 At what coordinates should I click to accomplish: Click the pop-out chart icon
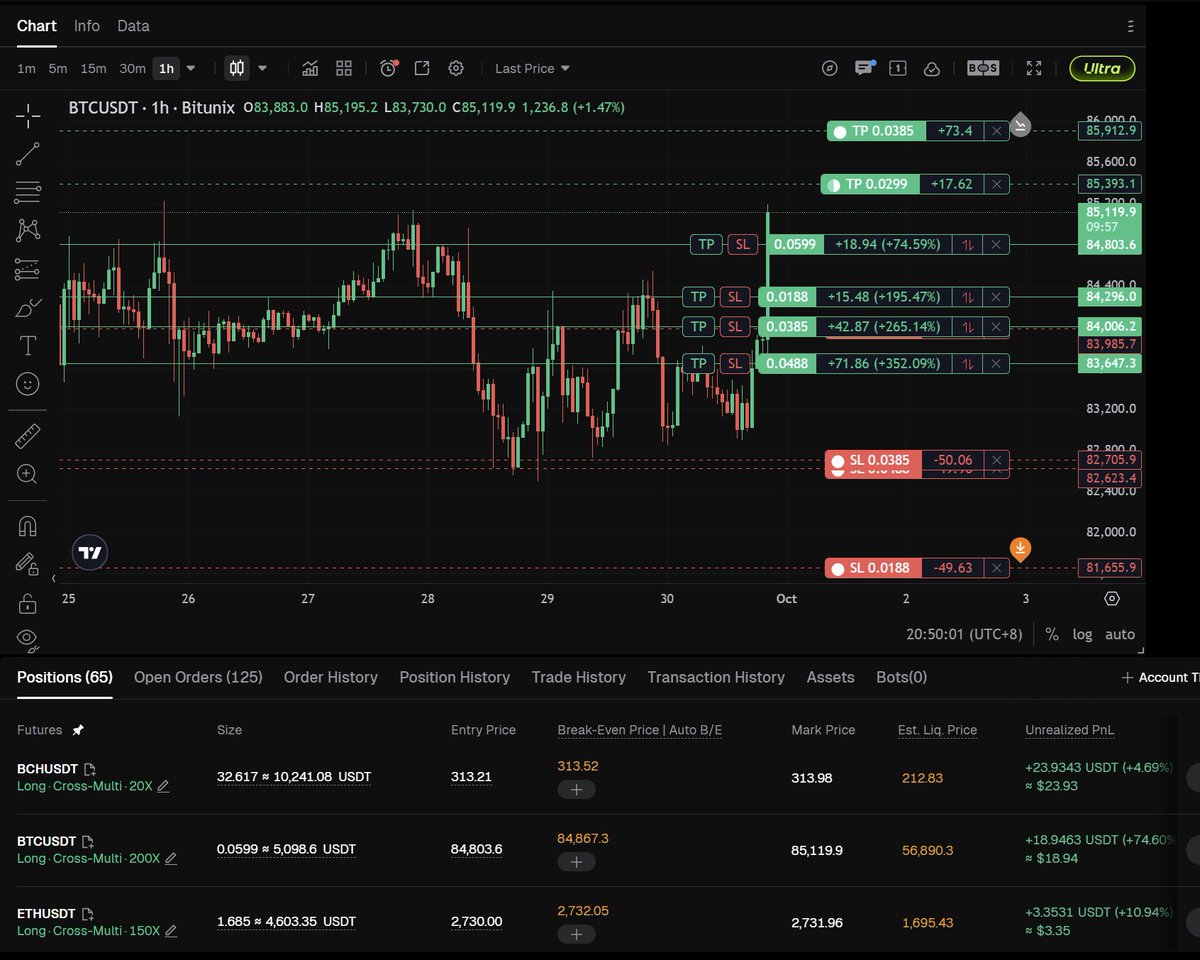point(422,68)
